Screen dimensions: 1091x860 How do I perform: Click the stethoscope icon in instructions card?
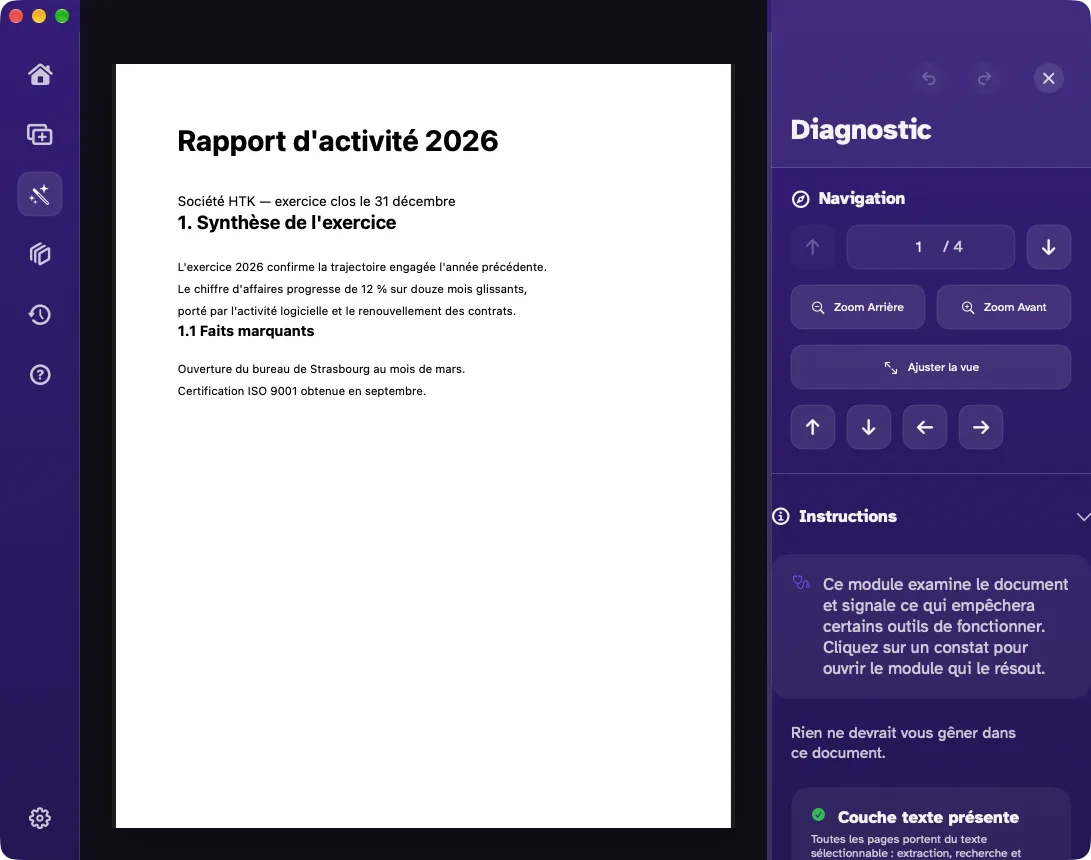tap(801, 582)
